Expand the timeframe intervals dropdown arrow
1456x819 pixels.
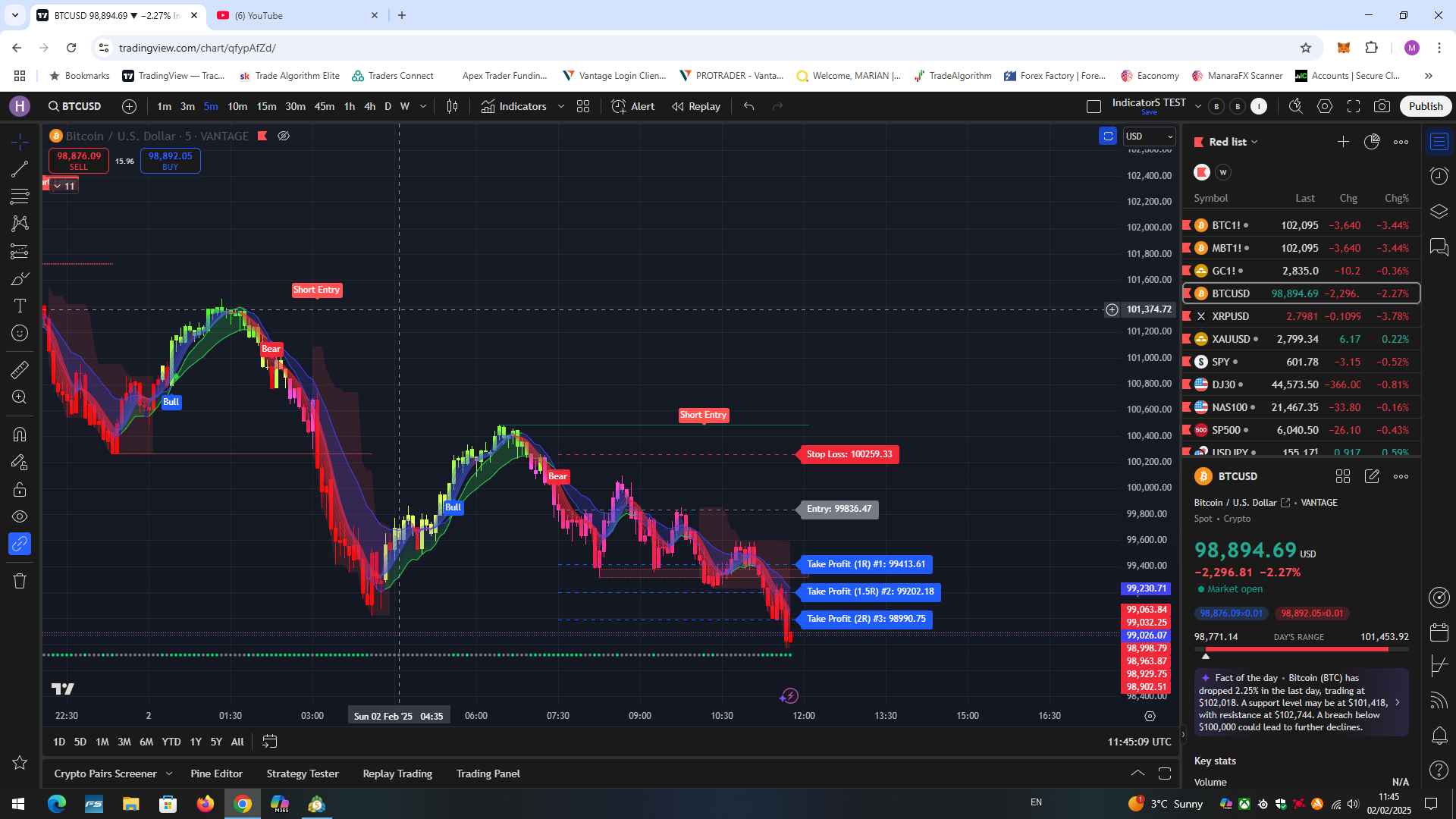click(x=423, y=106)
